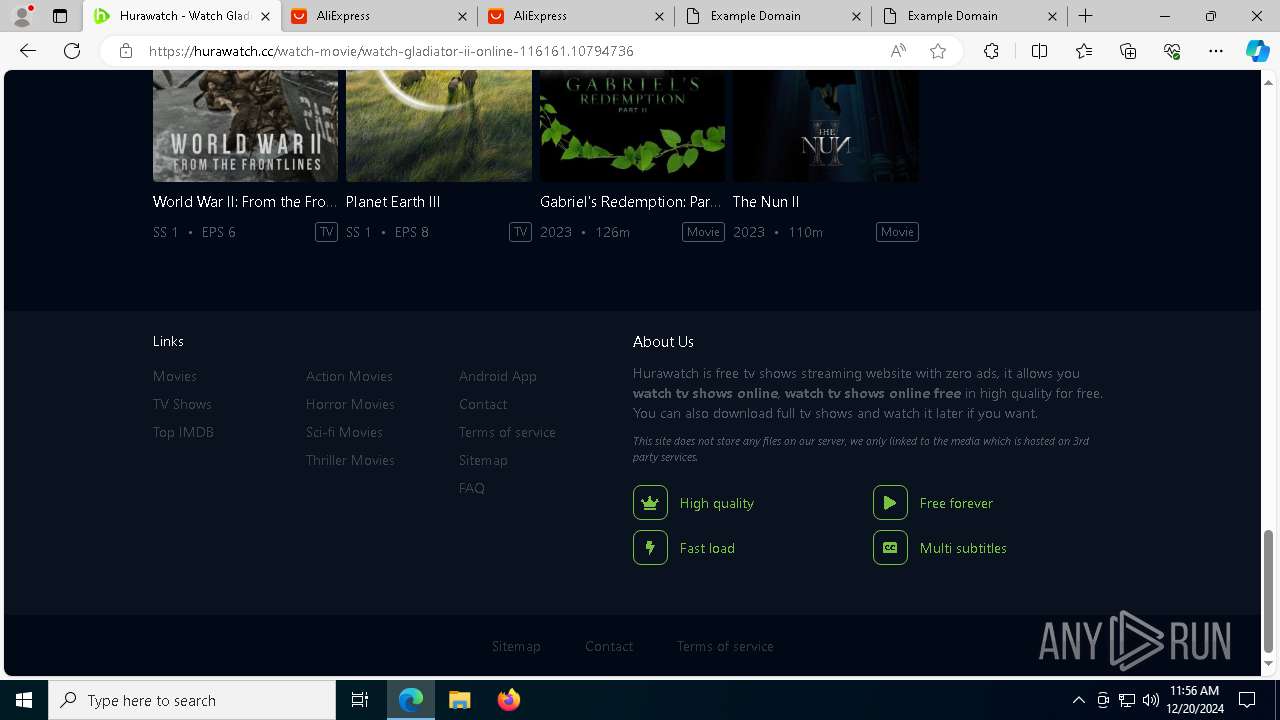Click the Planet Earth III title
The width and height of the screenshot is (1280, 720).
[x=393, y=201]
